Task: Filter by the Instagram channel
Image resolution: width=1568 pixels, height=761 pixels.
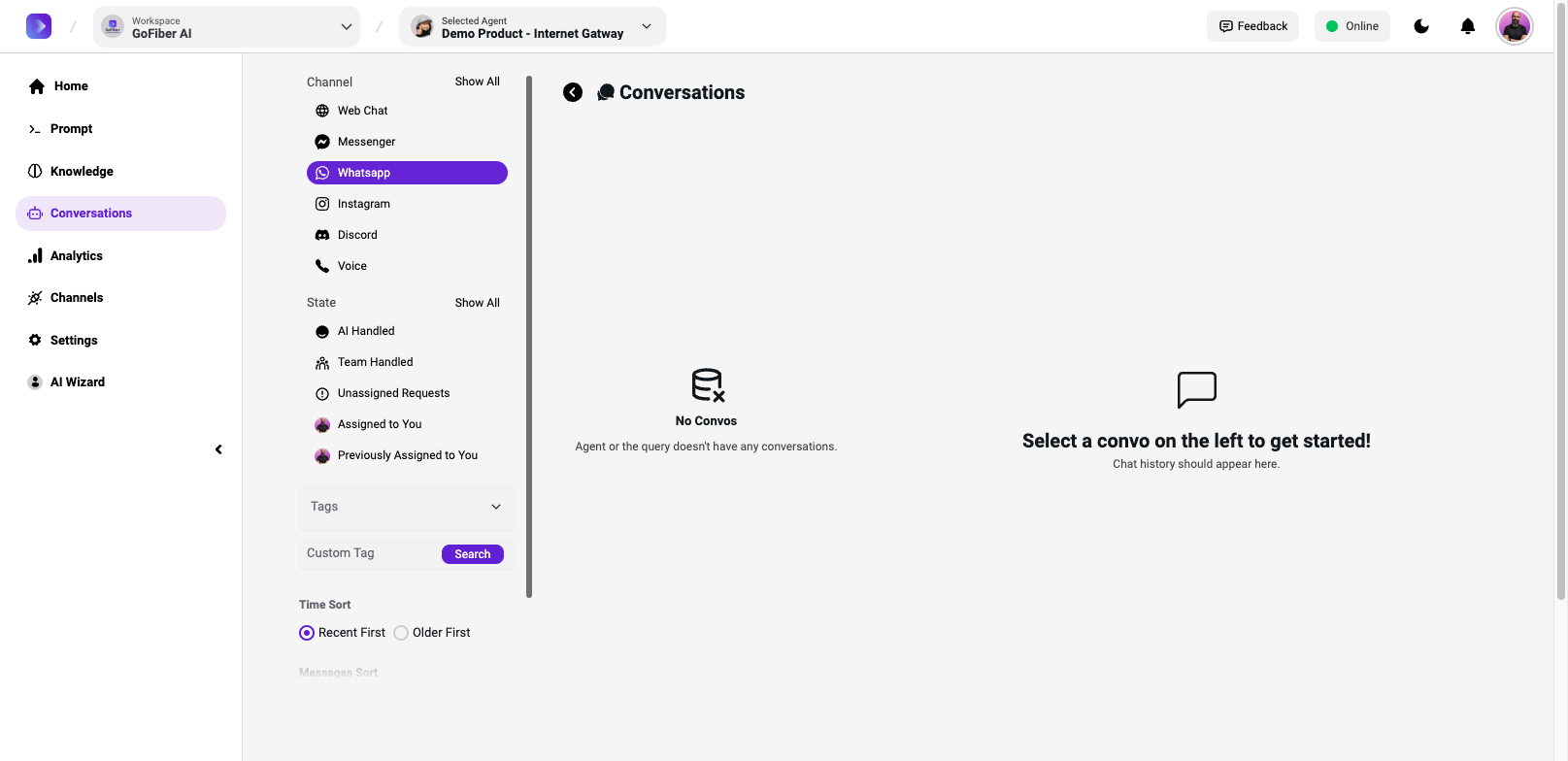Action: pyautogui.click(x=363, y=204)
